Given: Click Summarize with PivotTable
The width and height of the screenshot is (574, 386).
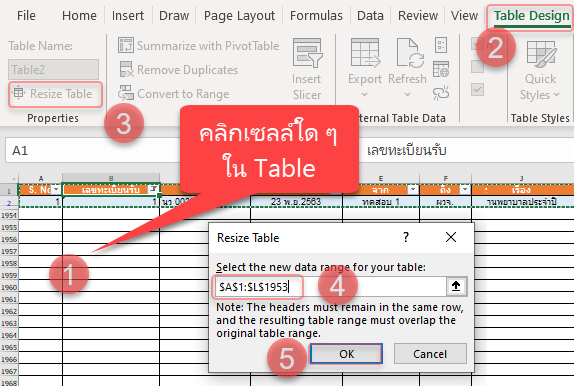Looking at the screenshot, I should [198, 46].
